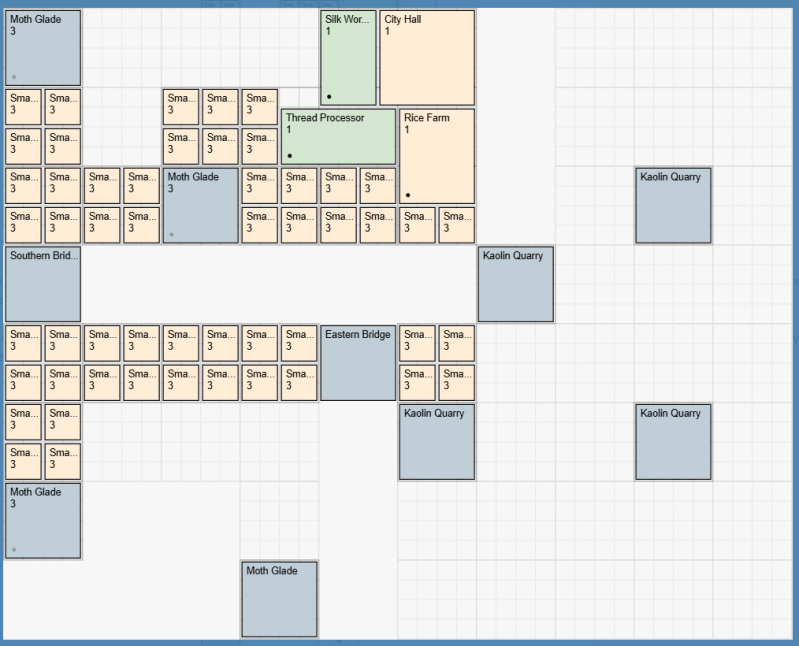Click upper Sma... house touching Eastern Bridge's right side
The image size is (799, 646).
tap(417, 343)
